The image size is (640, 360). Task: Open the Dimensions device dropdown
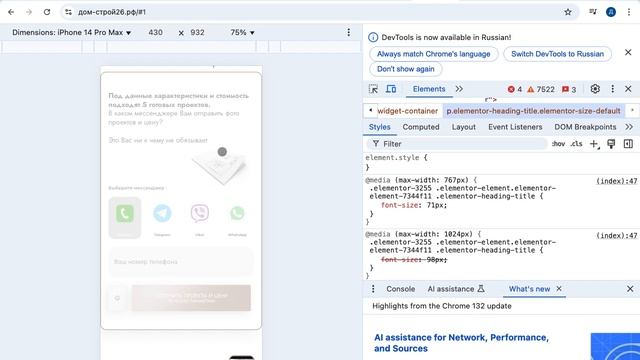coord(71,33)
